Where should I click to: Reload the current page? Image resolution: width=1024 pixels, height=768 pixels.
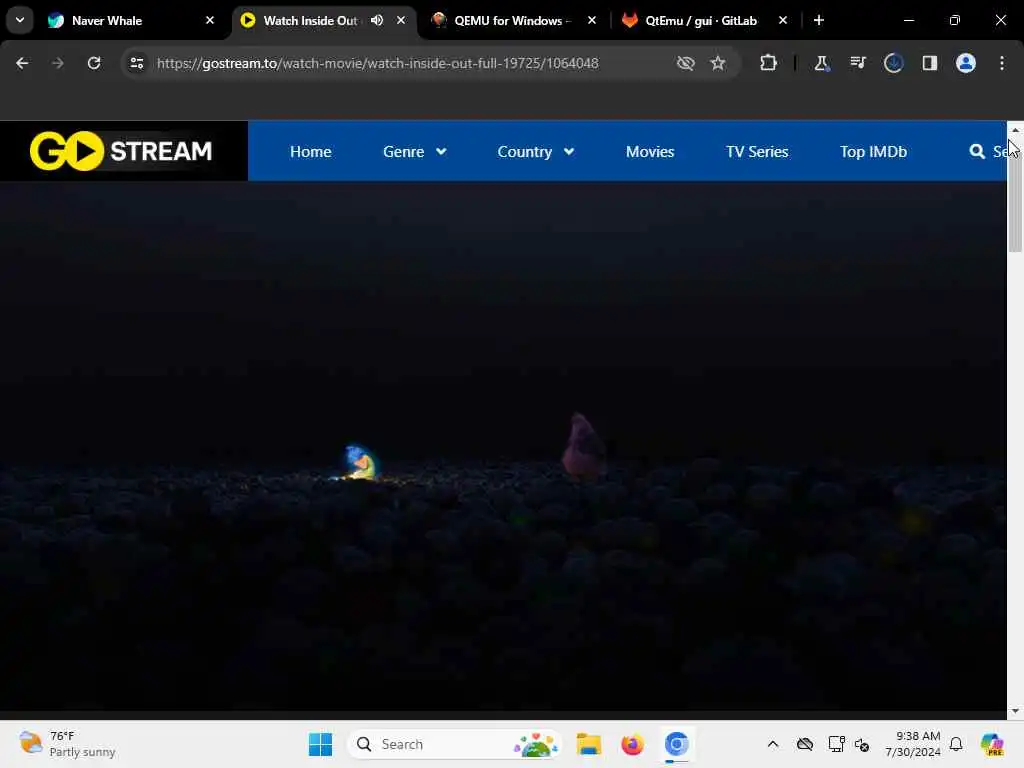[x=94, y=63]
